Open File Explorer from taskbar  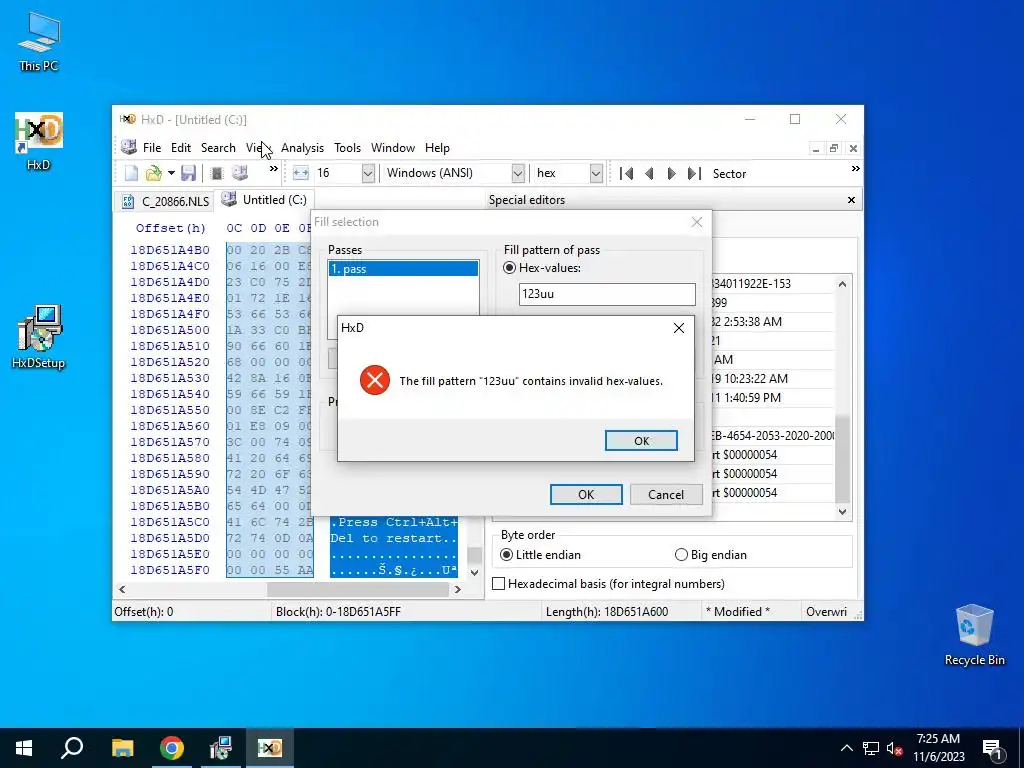pyautogui.click(x=122, y=748)
